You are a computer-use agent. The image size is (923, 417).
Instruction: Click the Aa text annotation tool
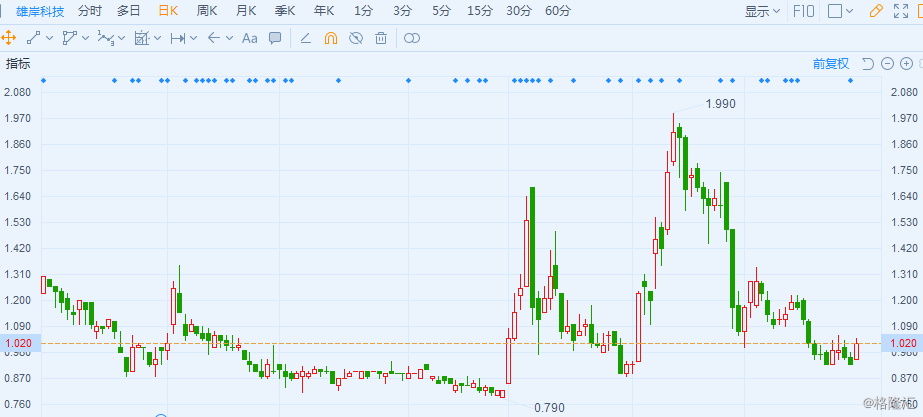pos(249,38)
